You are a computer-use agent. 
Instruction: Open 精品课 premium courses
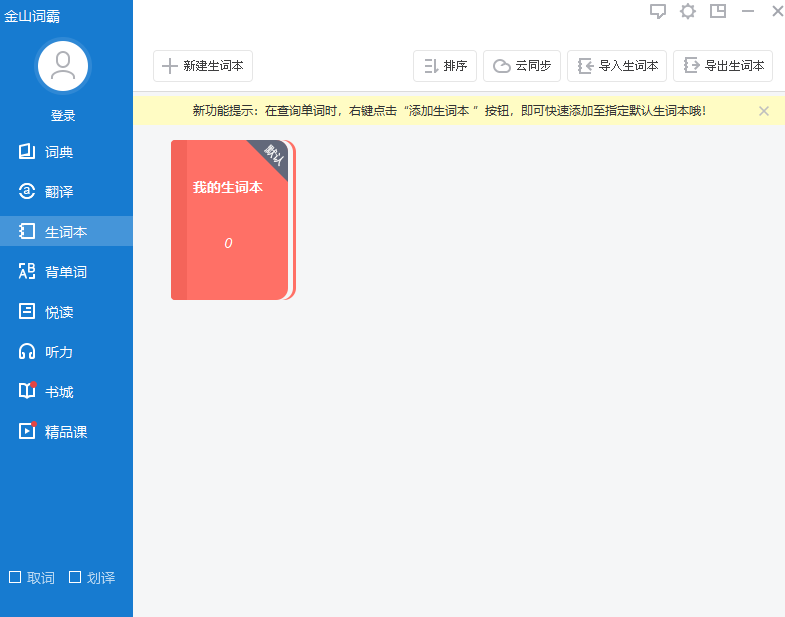65,432
